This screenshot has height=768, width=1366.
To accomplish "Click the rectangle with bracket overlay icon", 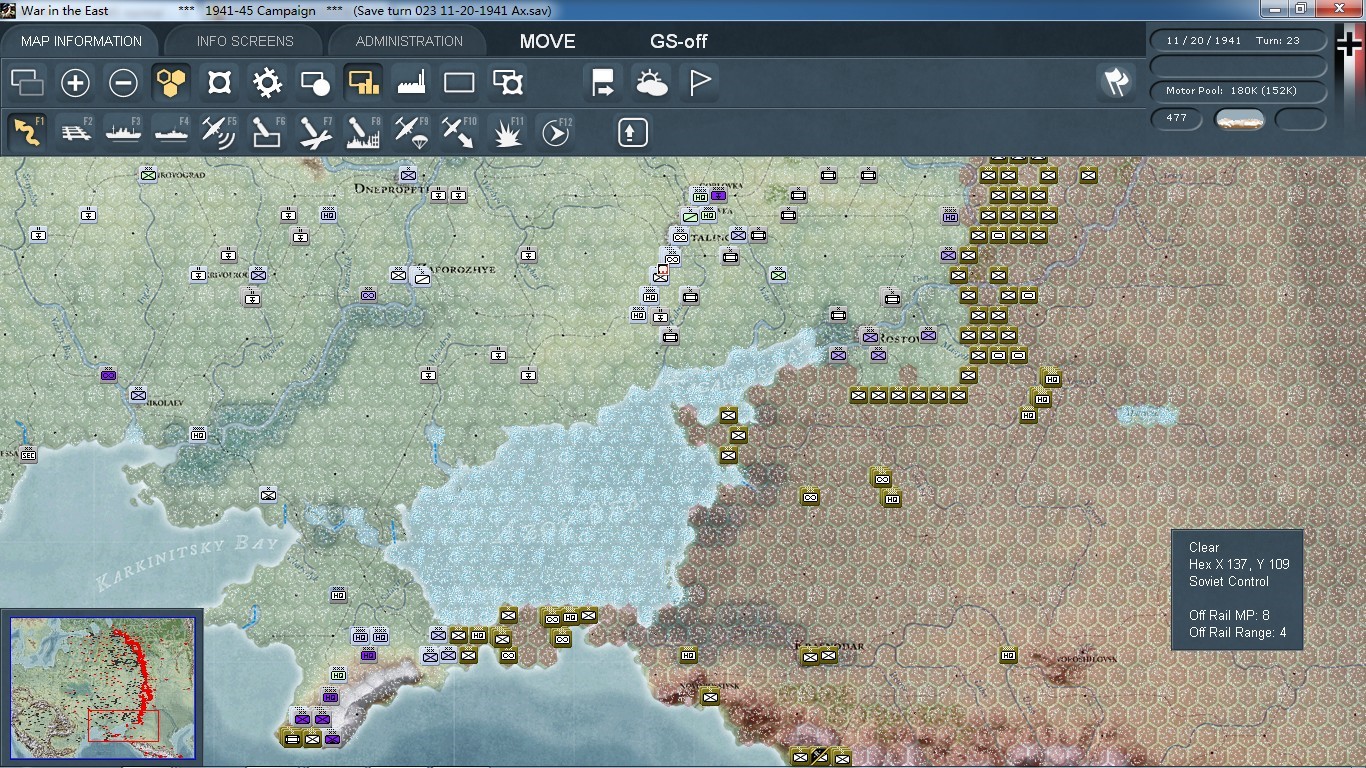I will (x=507, y=82).
